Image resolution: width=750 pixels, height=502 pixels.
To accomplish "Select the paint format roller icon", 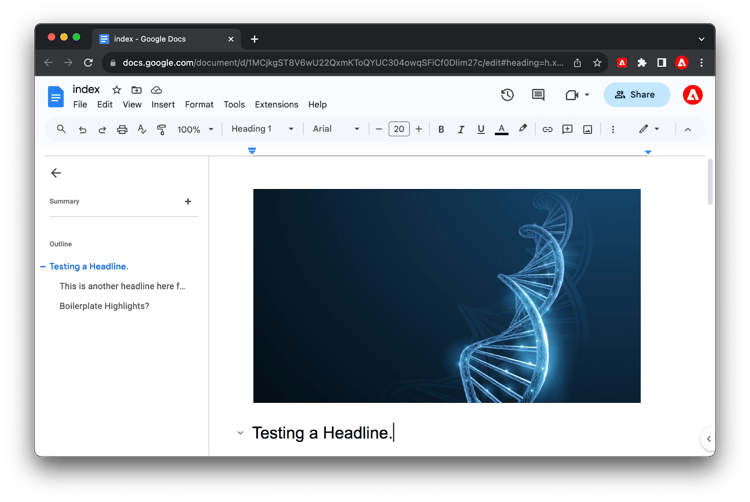I will 162,129.
